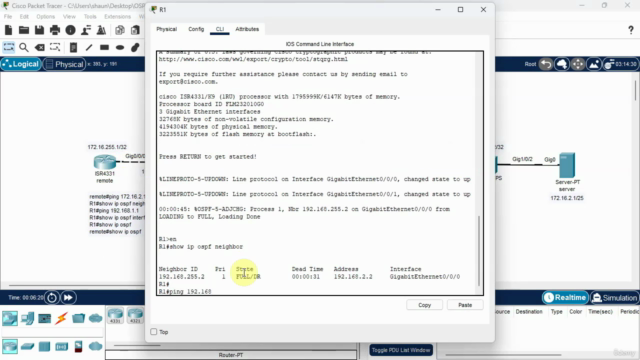Image resolution: width=640 pixels, height=360 pixels.
Task: Save the project with the floppy icon
Action: (x=39, y=30)
